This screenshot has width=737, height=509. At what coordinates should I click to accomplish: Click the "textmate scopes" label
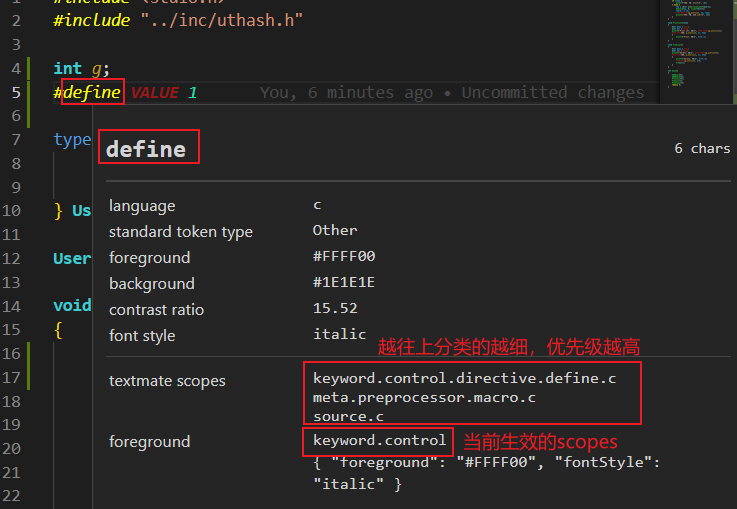click(x=167, y=381)
